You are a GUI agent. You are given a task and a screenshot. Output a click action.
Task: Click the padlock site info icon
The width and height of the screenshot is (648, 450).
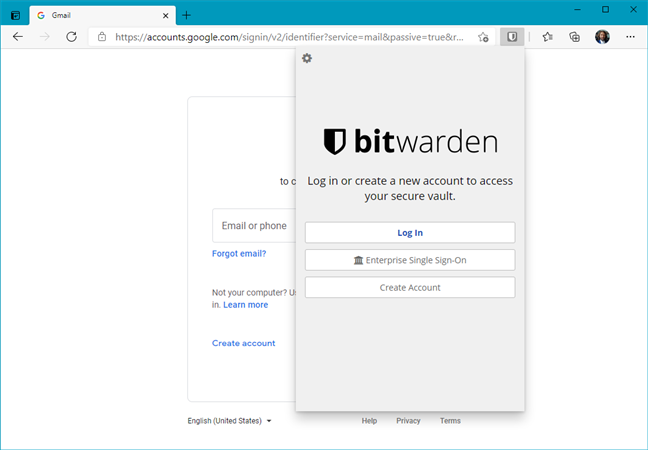(x=102, y=37)
